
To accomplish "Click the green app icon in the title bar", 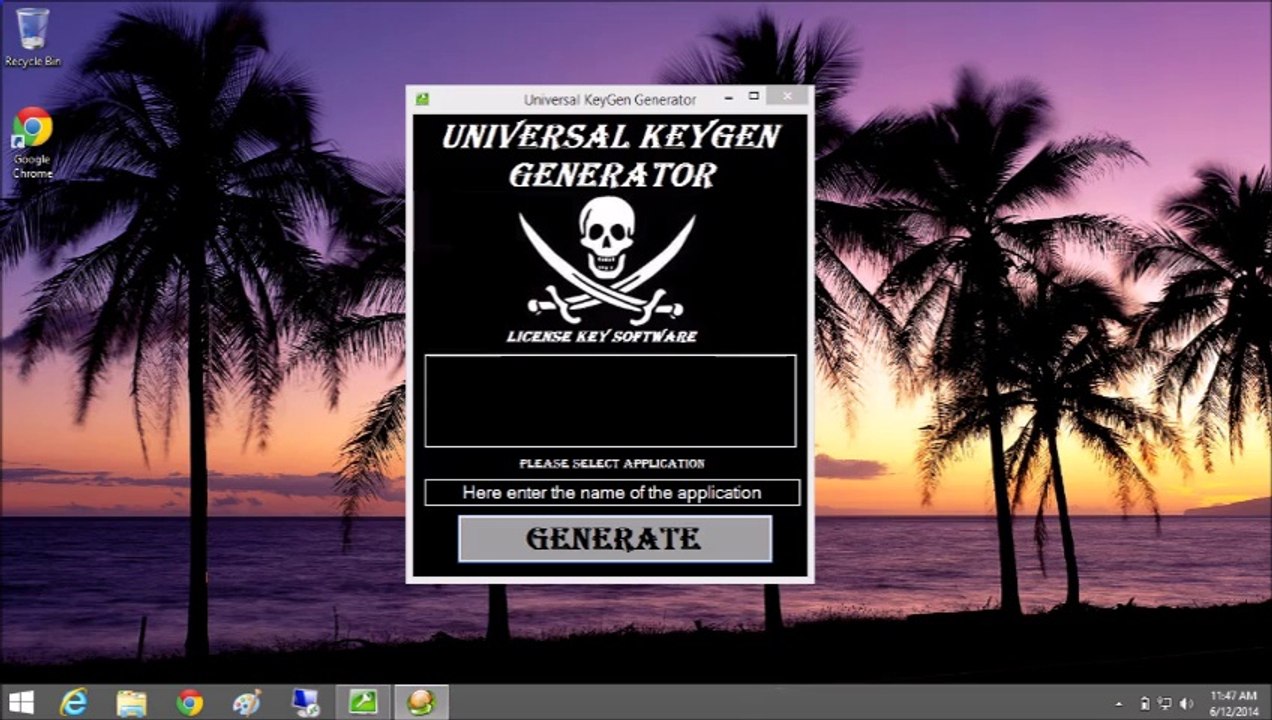I will tap(422, 99).
